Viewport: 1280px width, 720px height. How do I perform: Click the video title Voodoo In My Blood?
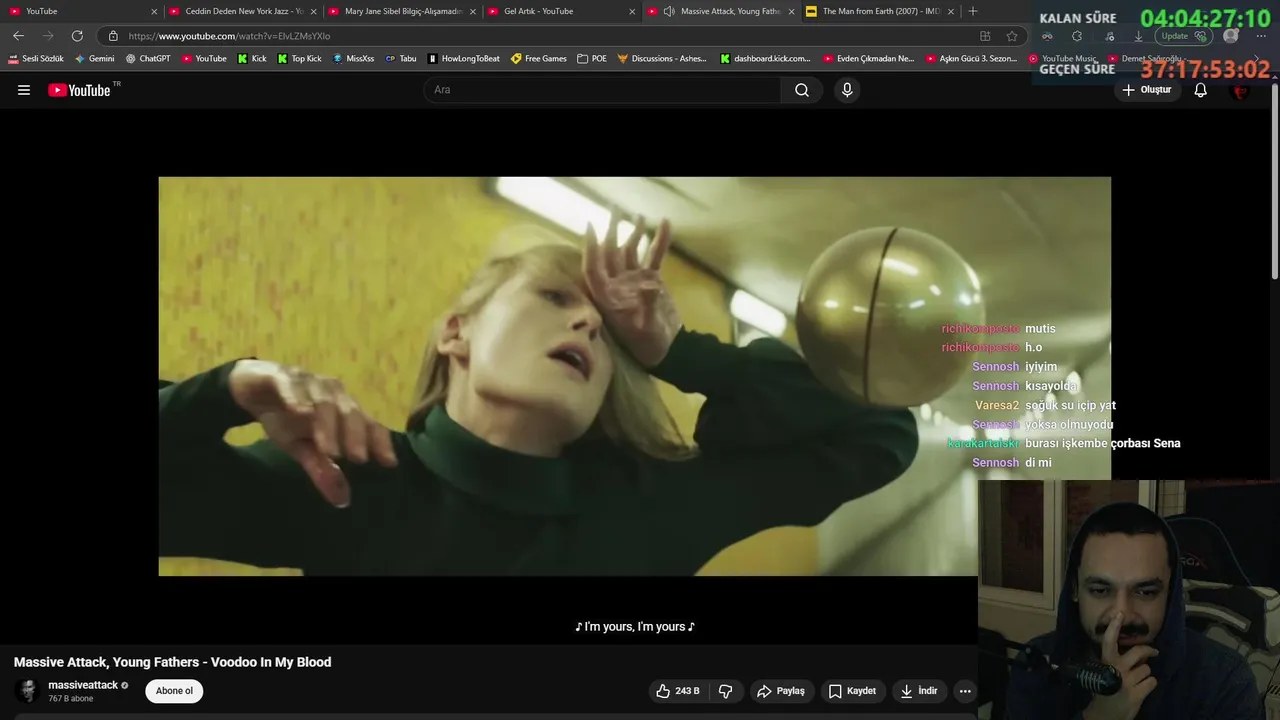(172, 662)
